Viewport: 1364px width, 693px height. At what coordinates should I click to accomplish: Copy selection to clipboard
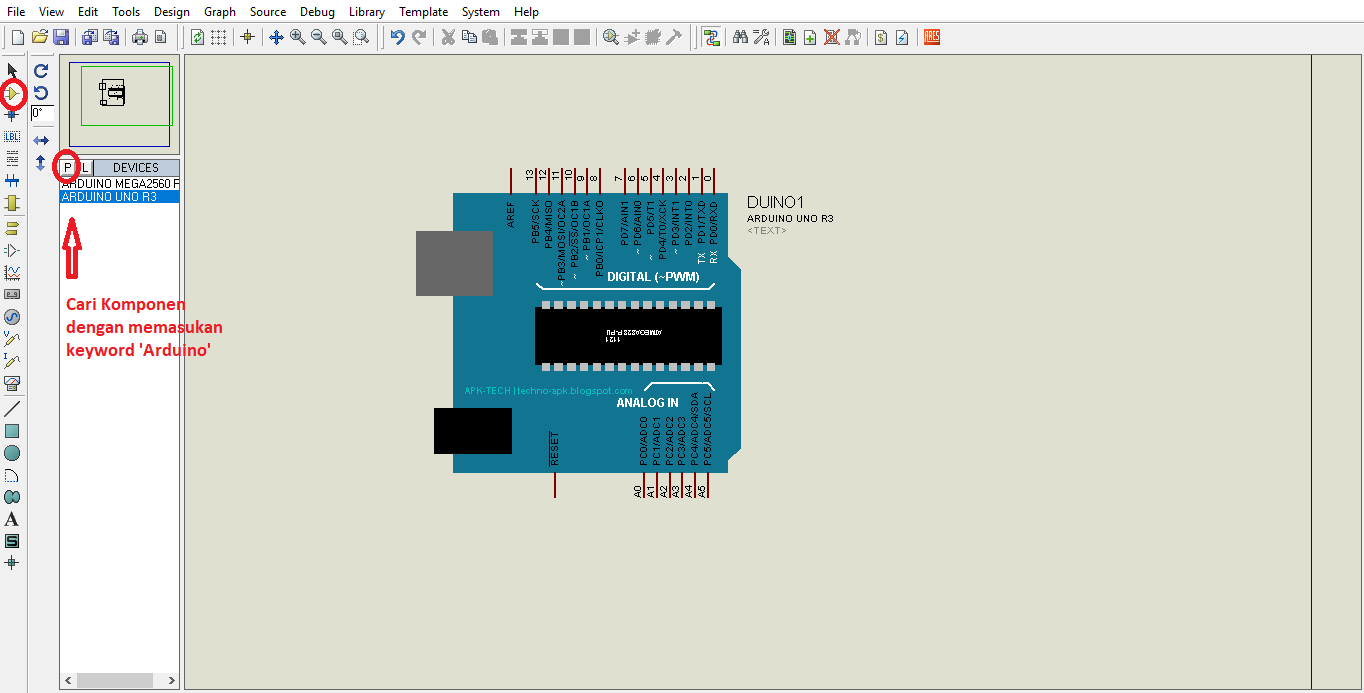[x=469, y=37]
